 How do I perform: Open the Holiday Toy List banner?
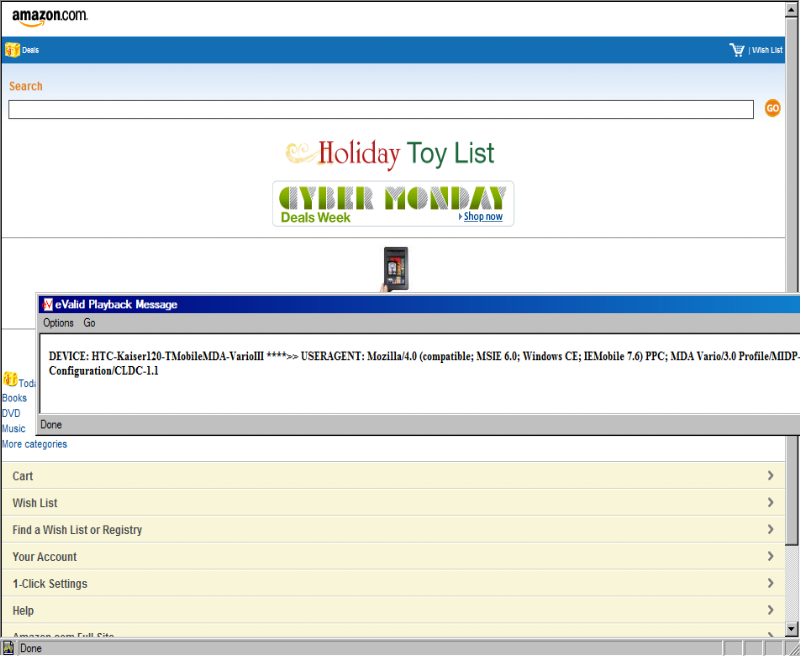[x=390, y=154]
